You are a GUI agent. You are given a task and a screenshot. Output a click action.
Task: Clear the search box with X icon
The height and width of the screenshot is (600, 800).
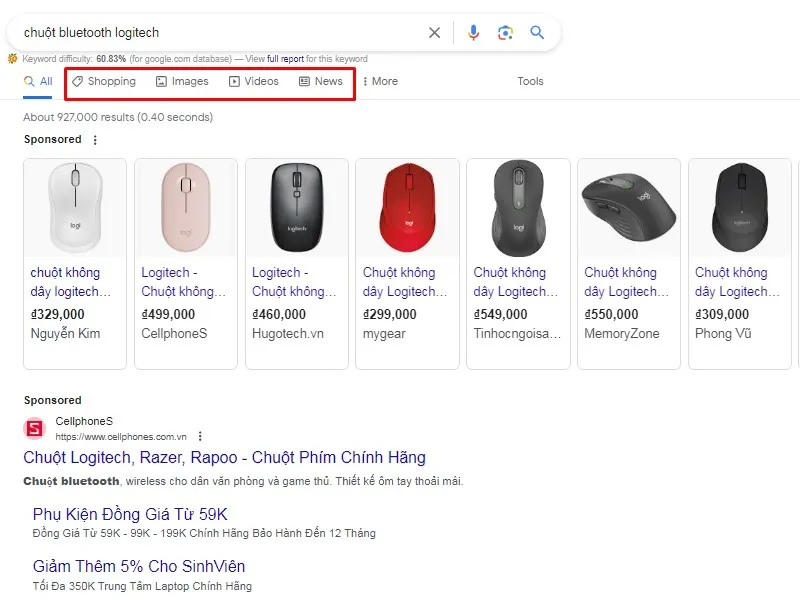434,33
